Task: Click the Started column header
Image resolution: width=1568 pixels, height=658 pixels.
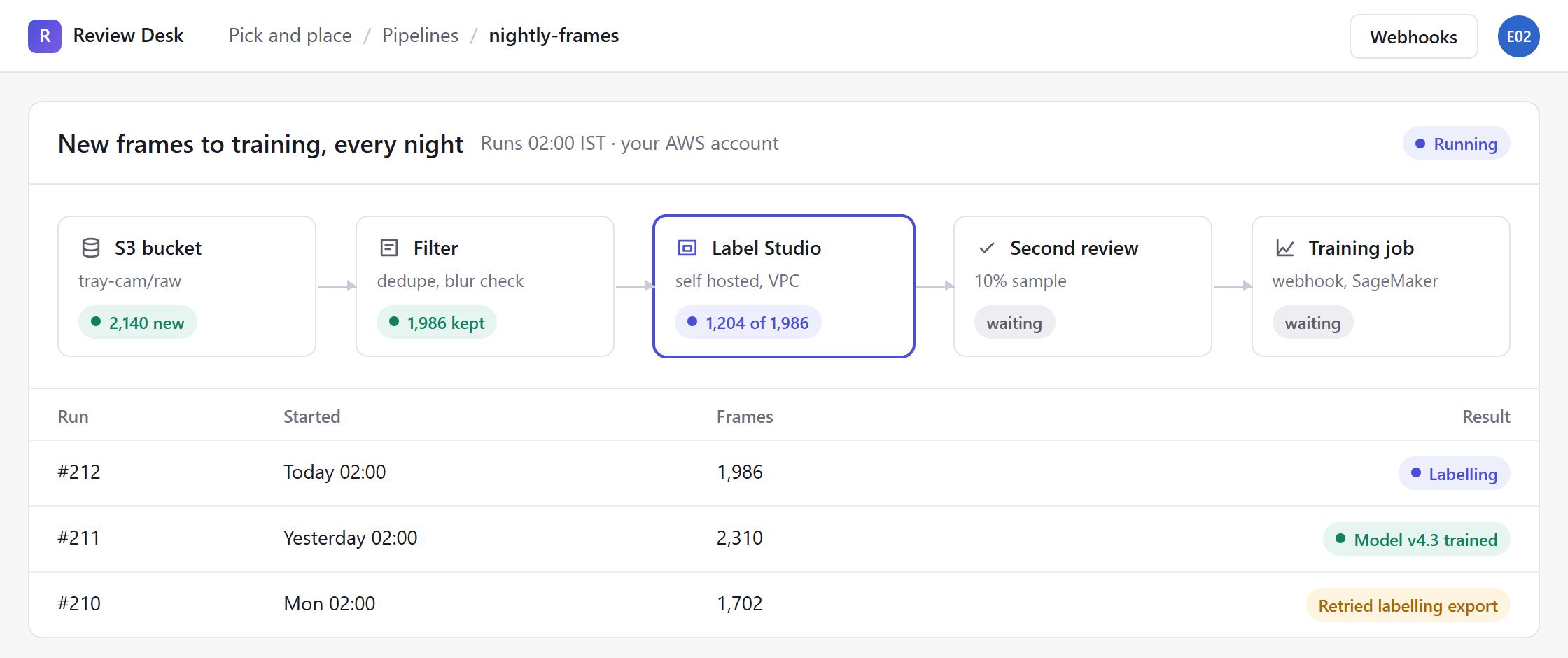Action: click(x=311, y=416)
